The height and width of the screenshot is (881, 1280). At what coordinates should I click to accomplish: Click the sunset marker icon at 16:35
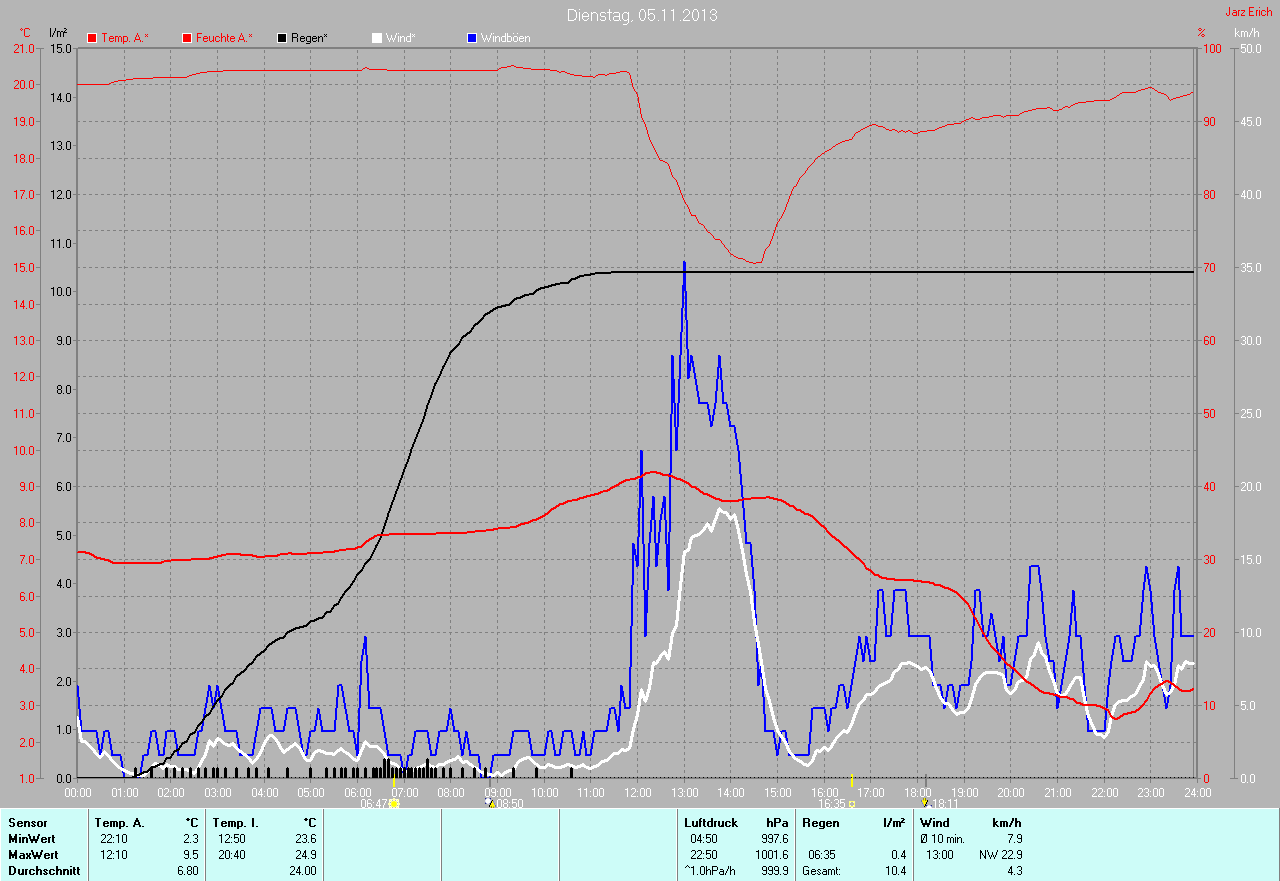[852, 803]
